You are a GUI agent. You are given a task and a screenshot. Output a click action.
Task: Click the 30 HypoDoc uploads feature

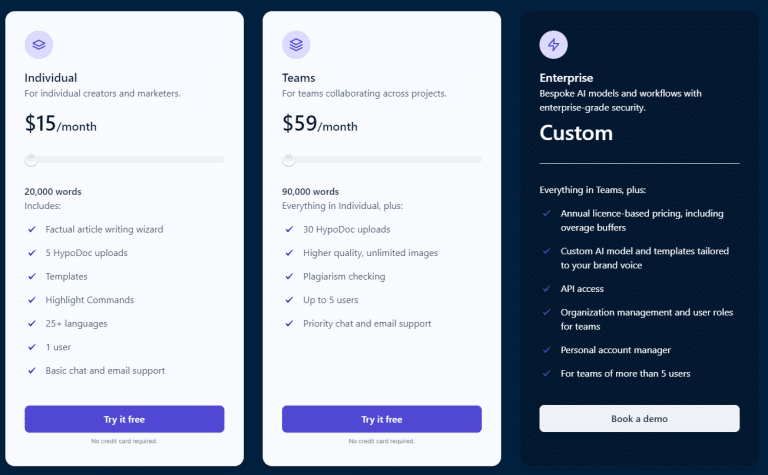point(347,229)
